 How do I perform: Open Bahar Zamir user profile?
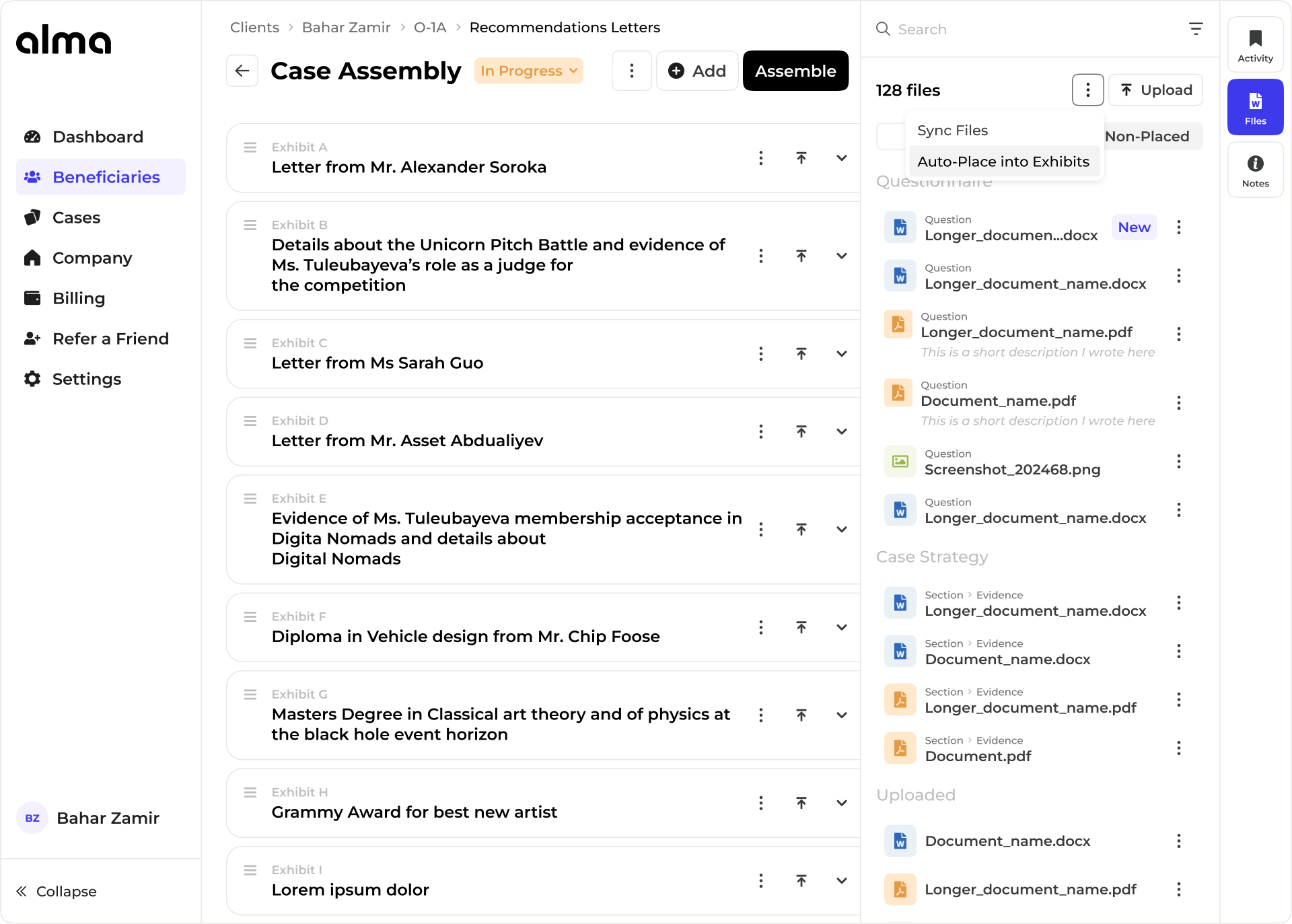click(x=88, y=818)
